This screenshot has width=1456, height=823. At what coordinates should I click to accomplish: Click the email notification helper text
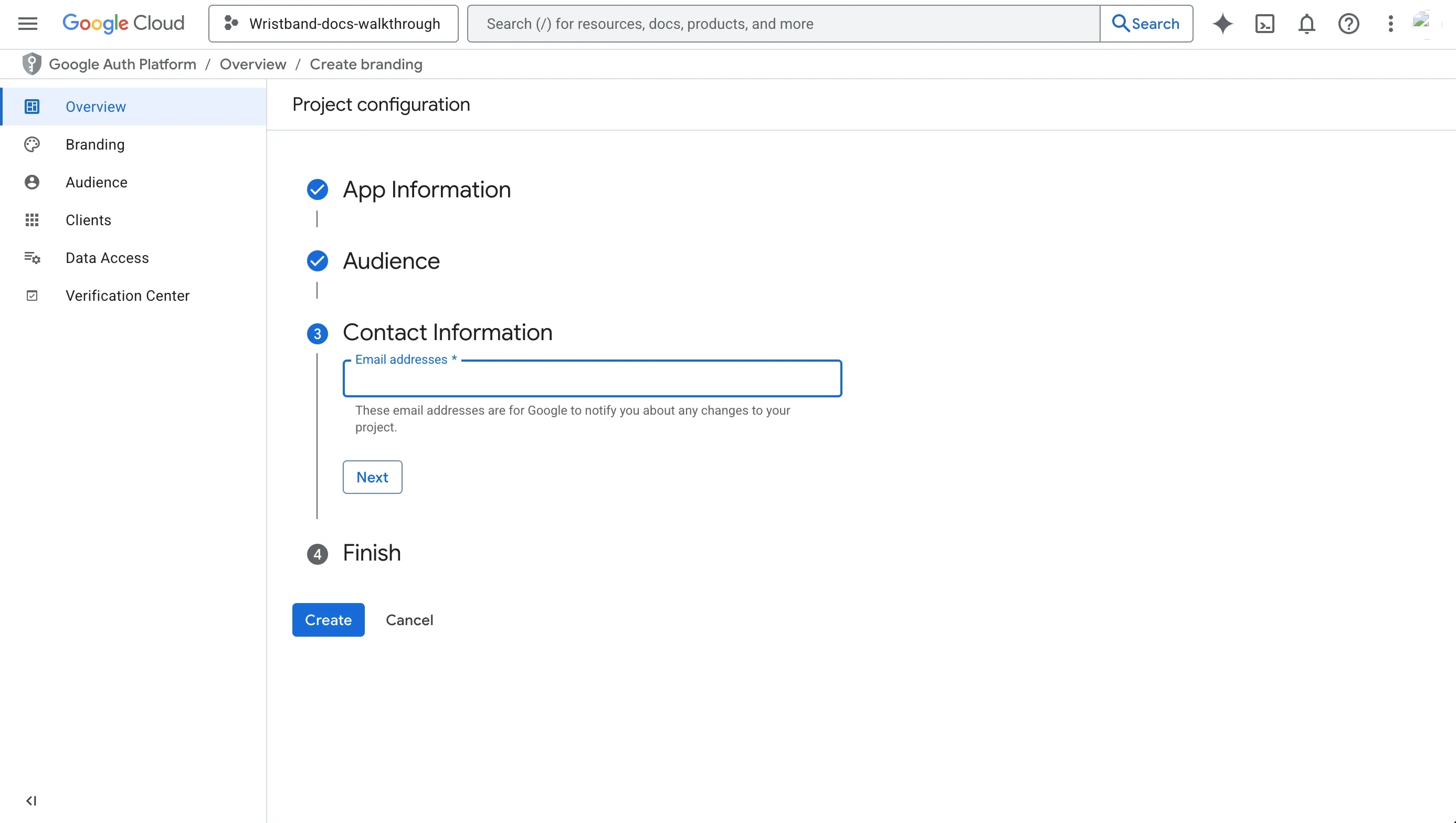coord(573,419)
